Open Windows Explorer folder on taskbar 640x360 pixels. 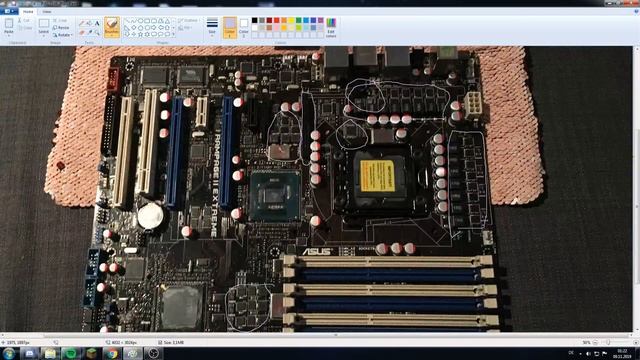pos(50,353)
